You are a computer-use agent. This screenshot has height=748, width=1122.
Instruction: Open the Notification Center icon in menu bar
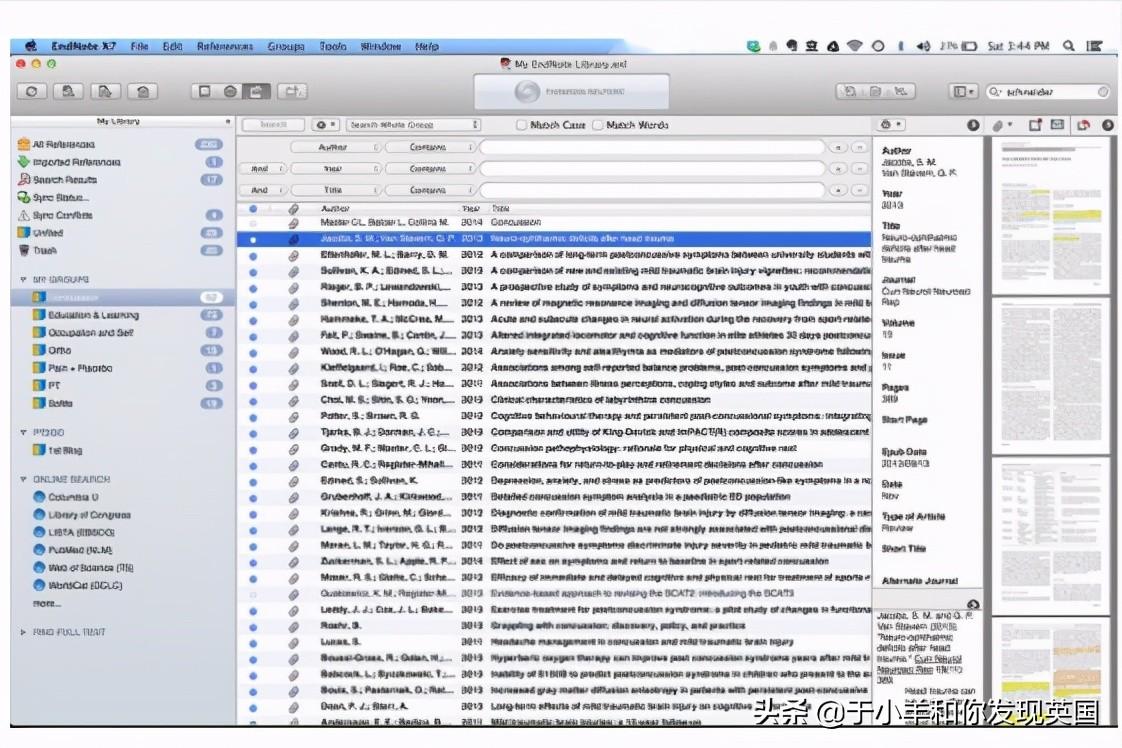click(x=1094, y=46)
